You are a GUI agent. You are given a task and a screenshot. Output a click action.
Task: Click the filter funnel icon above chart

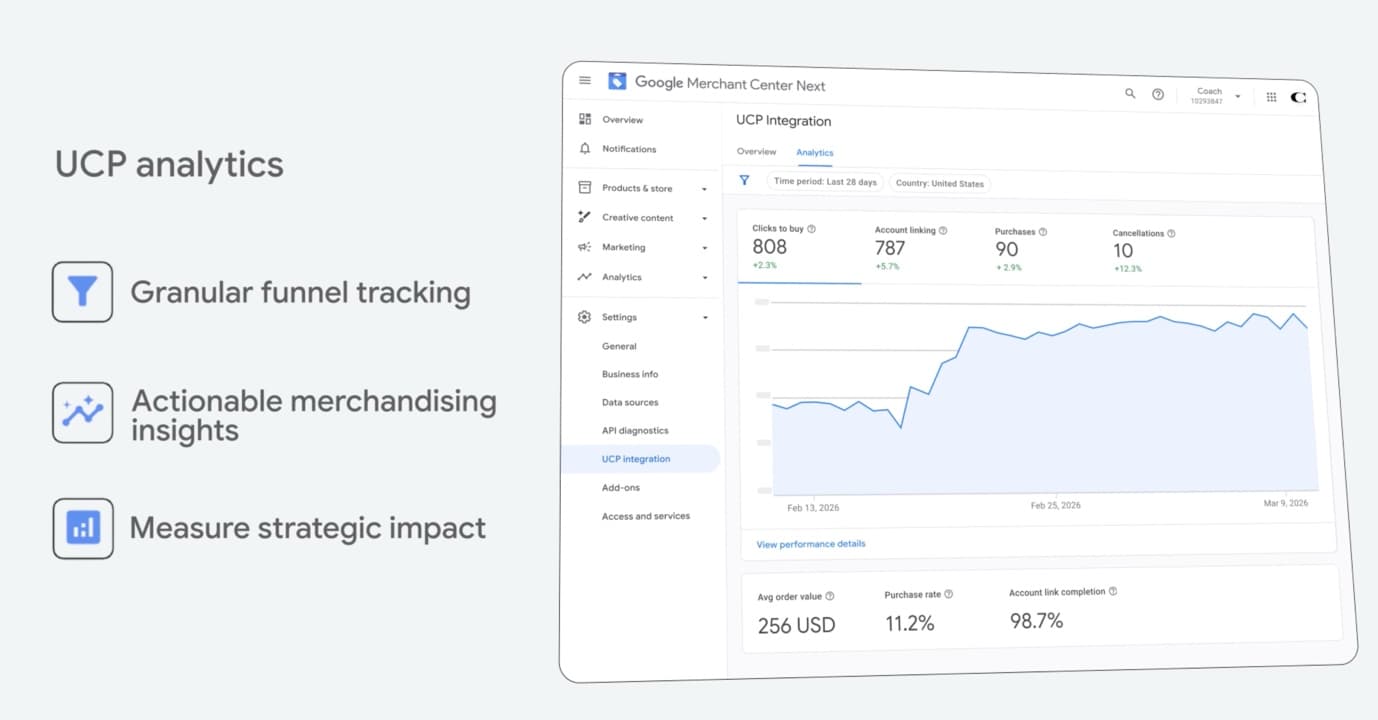click(744, 181)
